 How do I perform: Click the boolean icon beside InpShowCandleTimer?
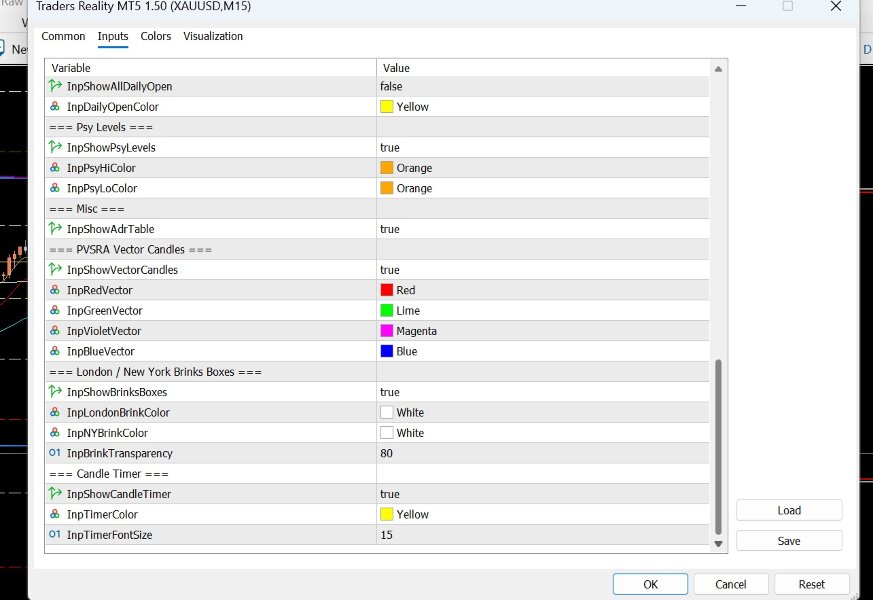click(55, 493)
